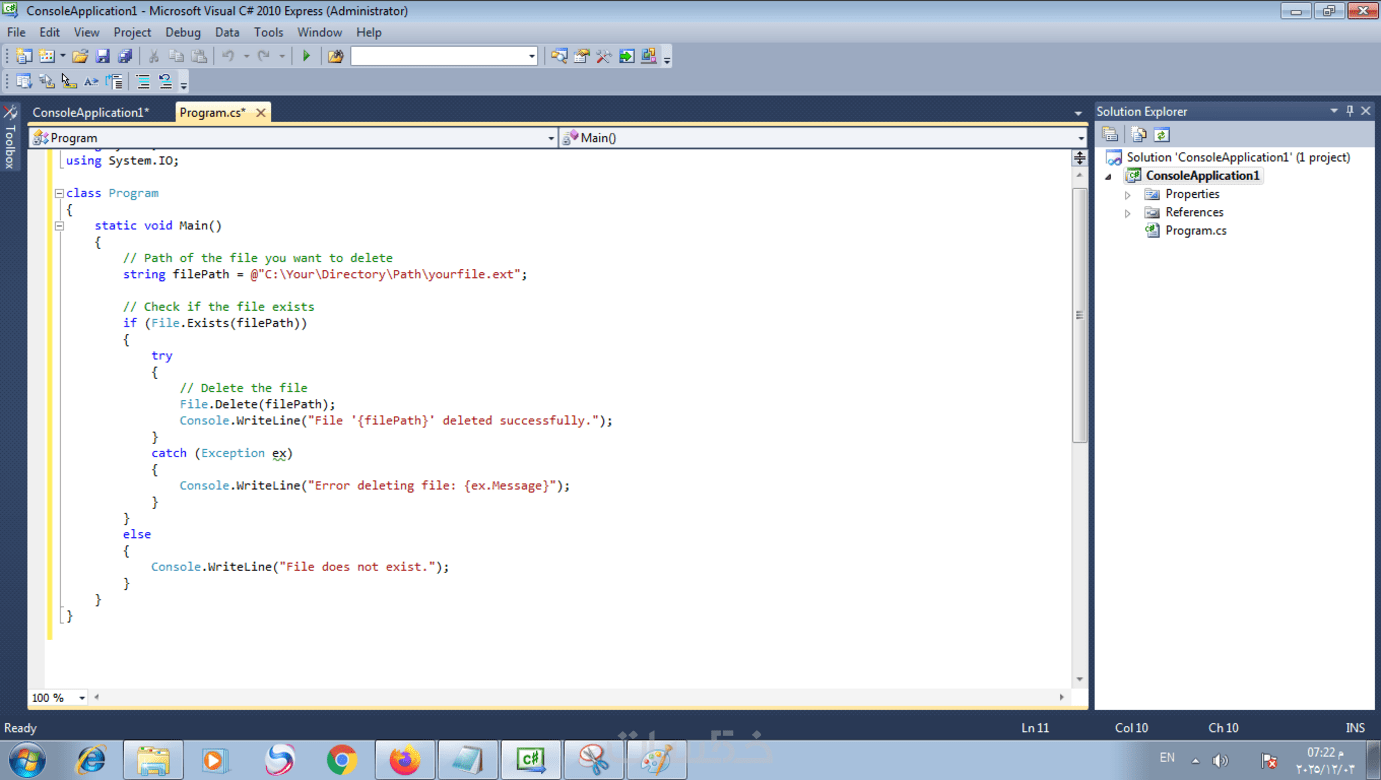
Task: Click the New Project toolbar icon
Action: (x=24, y=56)
